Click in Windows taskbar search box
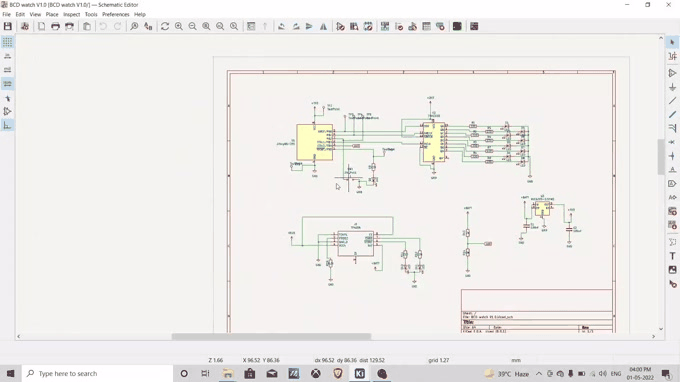680x382 pixels. pyautogui.click(x=97, y=373)
